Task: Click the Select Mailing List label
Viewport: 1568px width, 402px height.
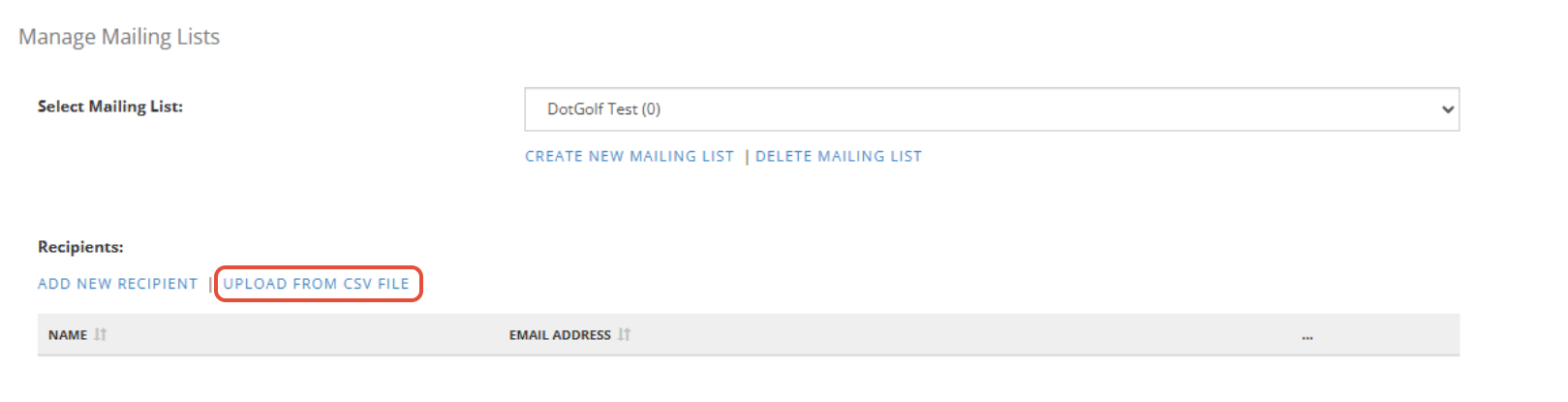Action: click(110, 107)
